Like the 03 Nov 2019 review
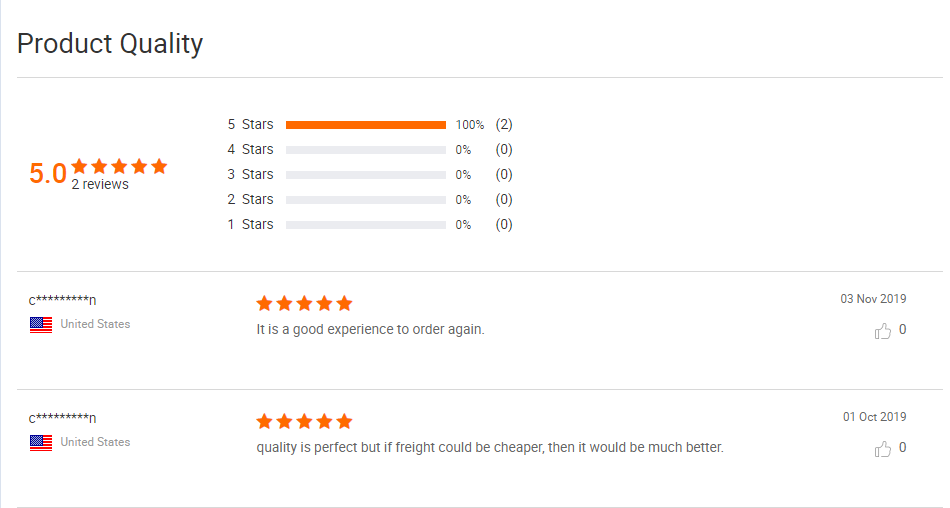The height and width of the screenshot is (508, 950). click(883, 330)
